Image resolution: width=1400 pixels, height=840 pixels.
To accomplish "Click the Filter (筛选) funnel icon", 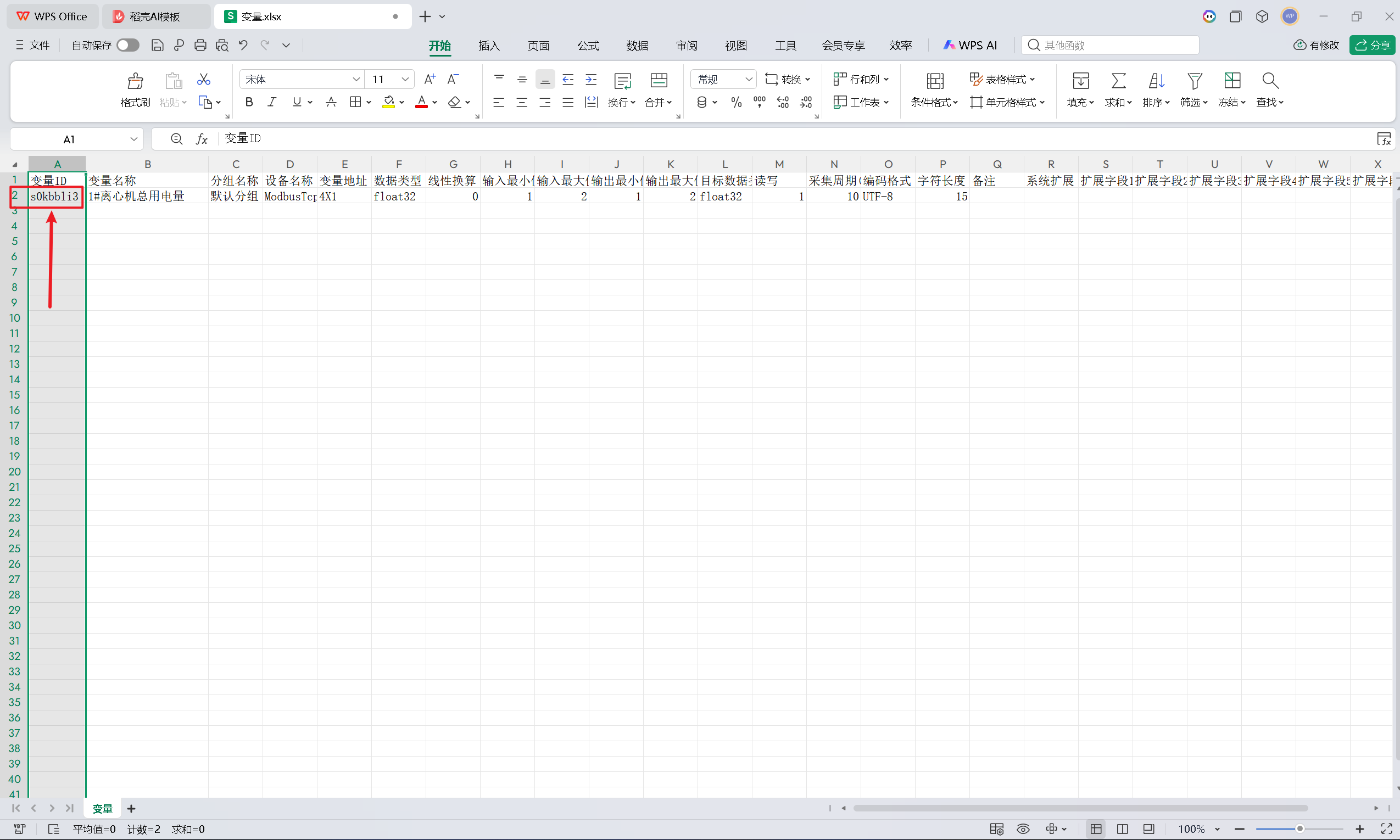I will [x=1194, y=81].
